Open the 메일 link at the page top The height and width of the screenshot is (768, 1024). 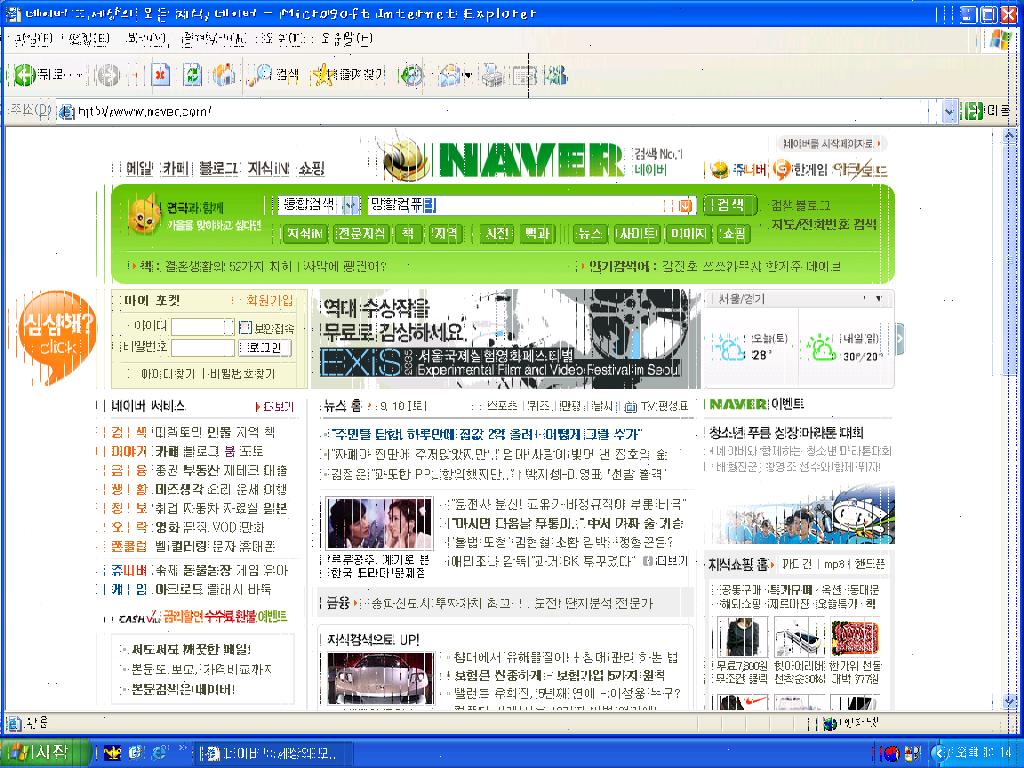(139, 168)
